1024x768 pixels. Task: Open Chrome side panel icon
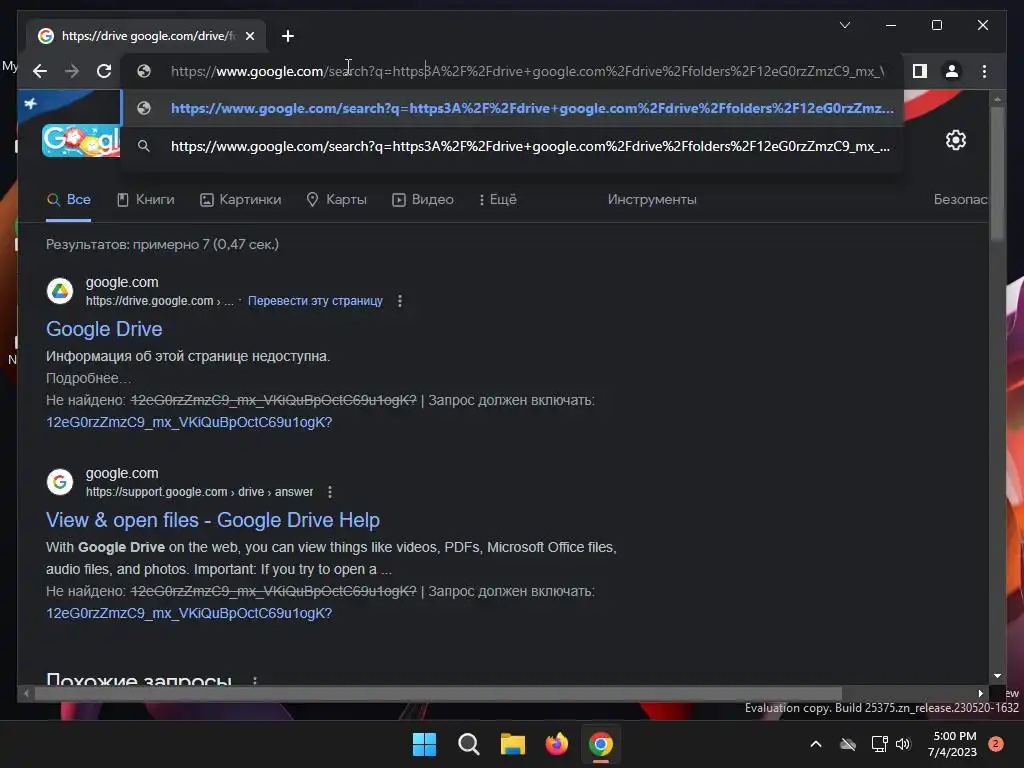click(920, 71)
